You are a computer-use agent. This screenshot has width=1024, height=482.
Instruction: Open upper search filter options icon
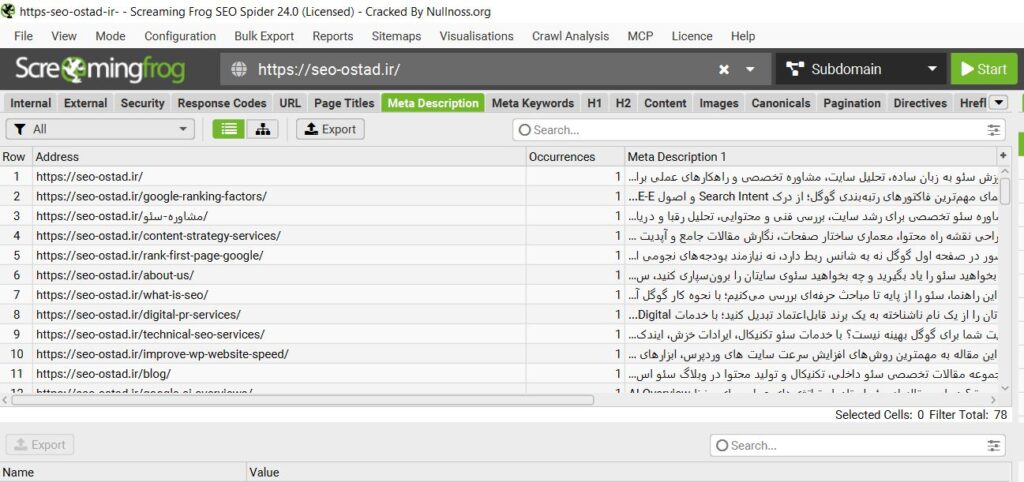click(993, 130)
